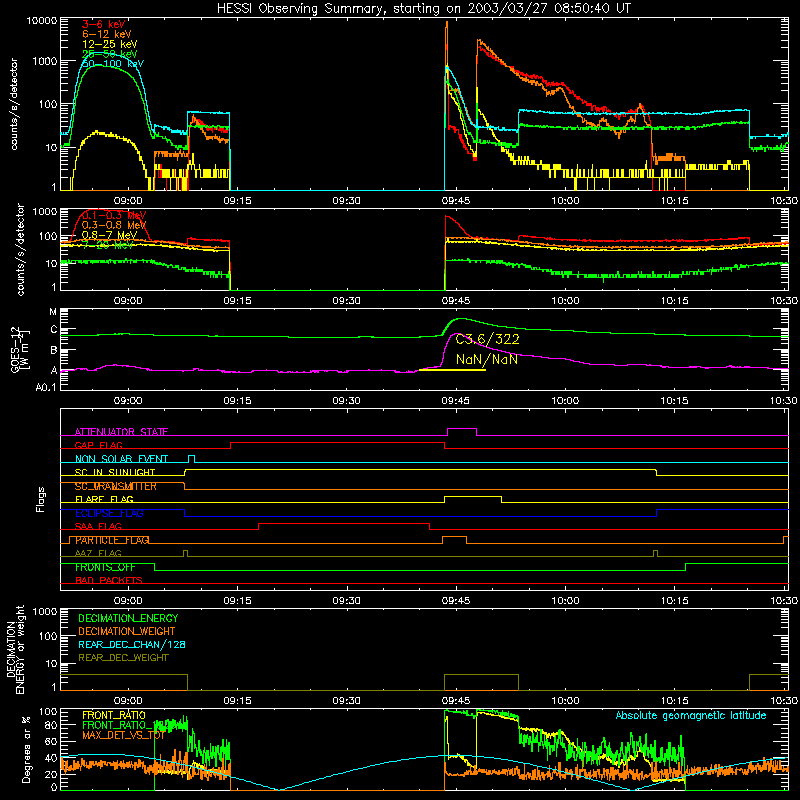Click the Flags vertical axis title
Viewport: 800px width, 800px height.
tap(41, 499)
